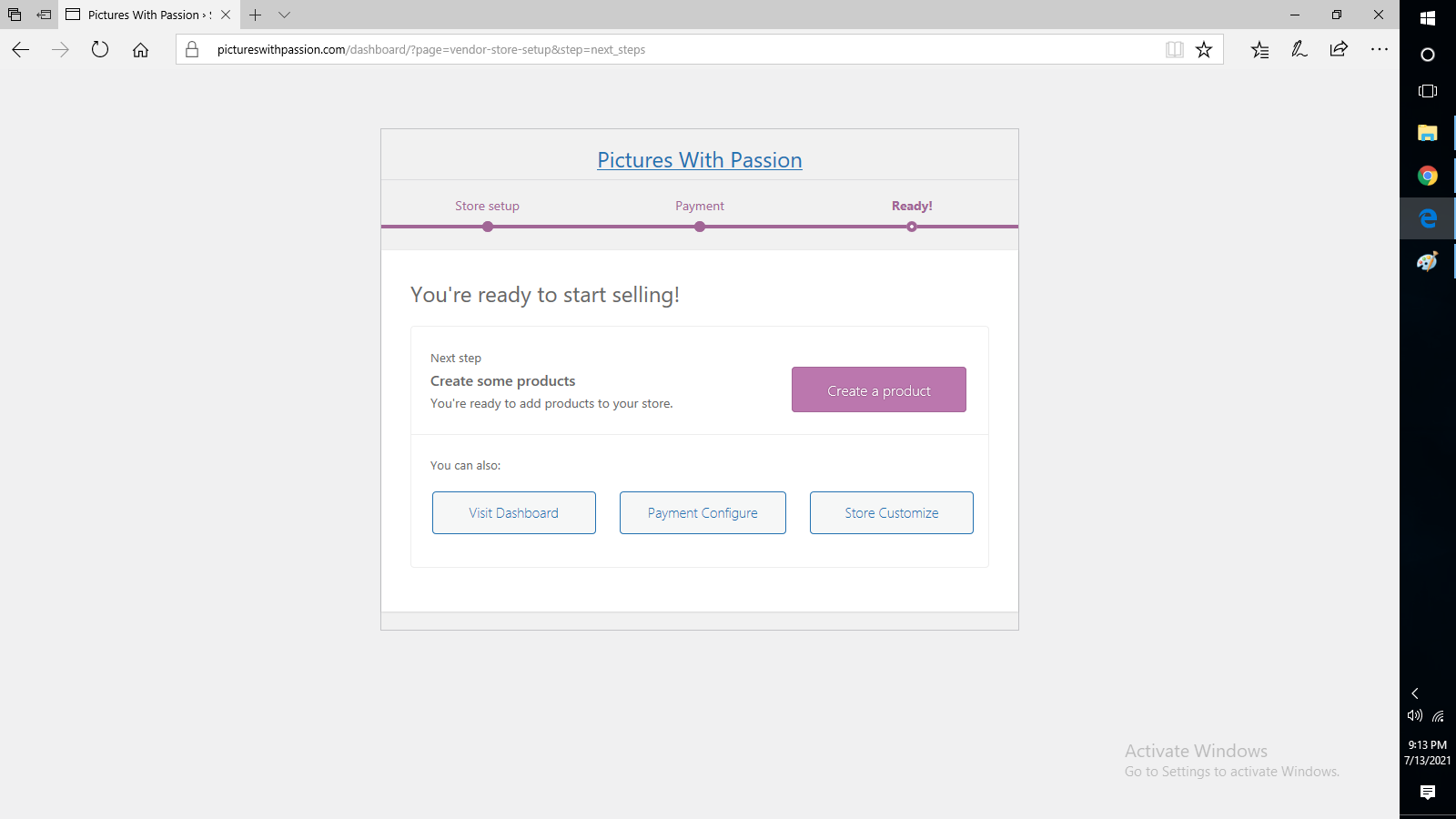This screenshot has width=1456, height=819.
Task: Launch Google Chrome from taskbar
Action: tap(1428, 176)
